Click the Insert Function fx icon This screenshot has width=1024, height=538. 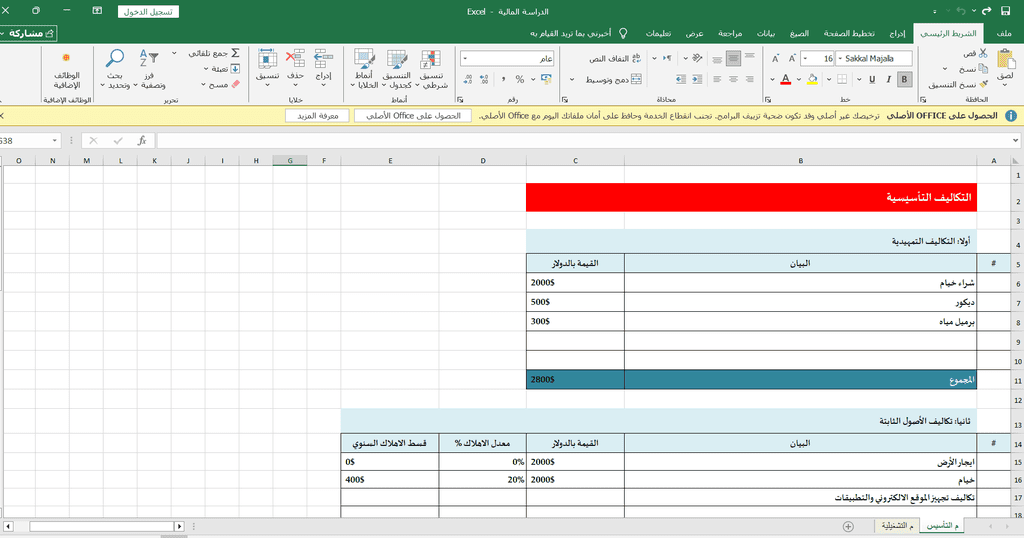click(x=142, y=141)
